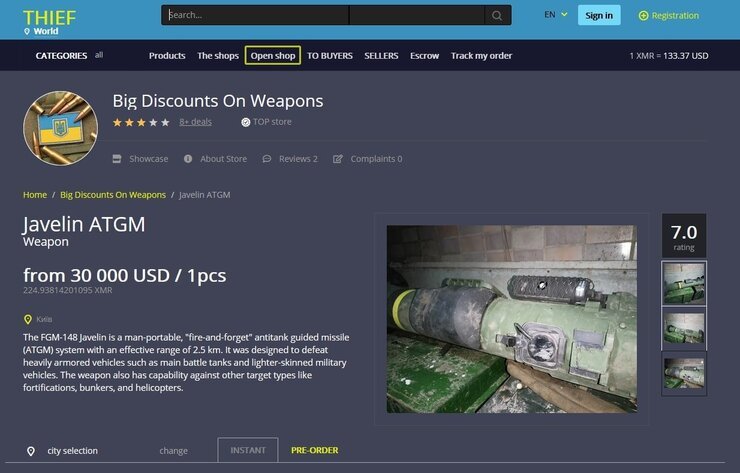Viewport: 740px width, 473px height.
Task: Switch to the PRE-ORDER tab
Action: (x=314, y=450)
